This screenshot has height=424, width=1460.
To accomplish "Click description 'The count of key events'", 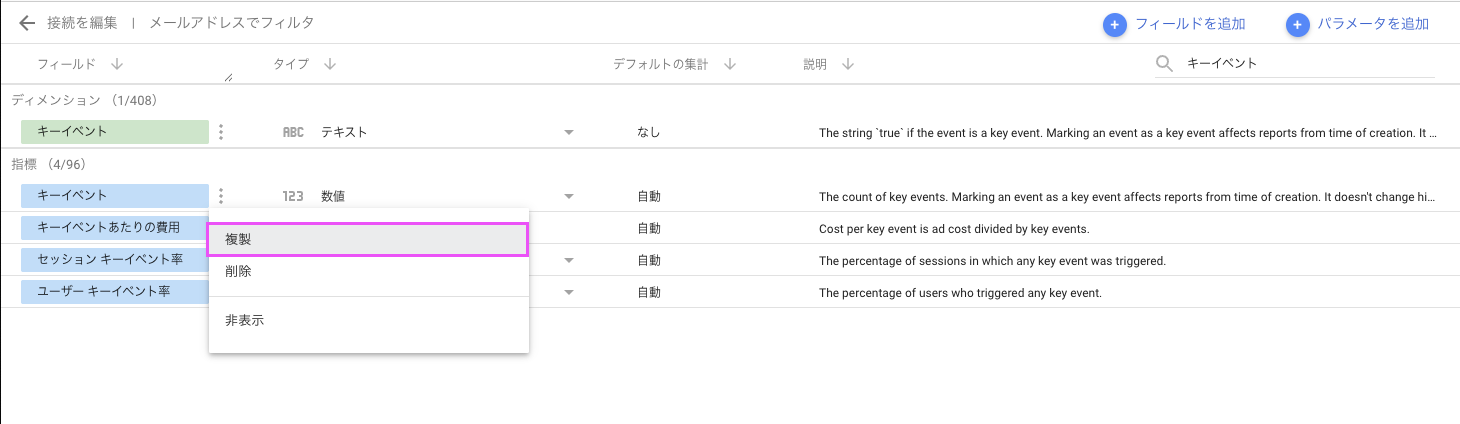I will click(x=1128, y=196).
